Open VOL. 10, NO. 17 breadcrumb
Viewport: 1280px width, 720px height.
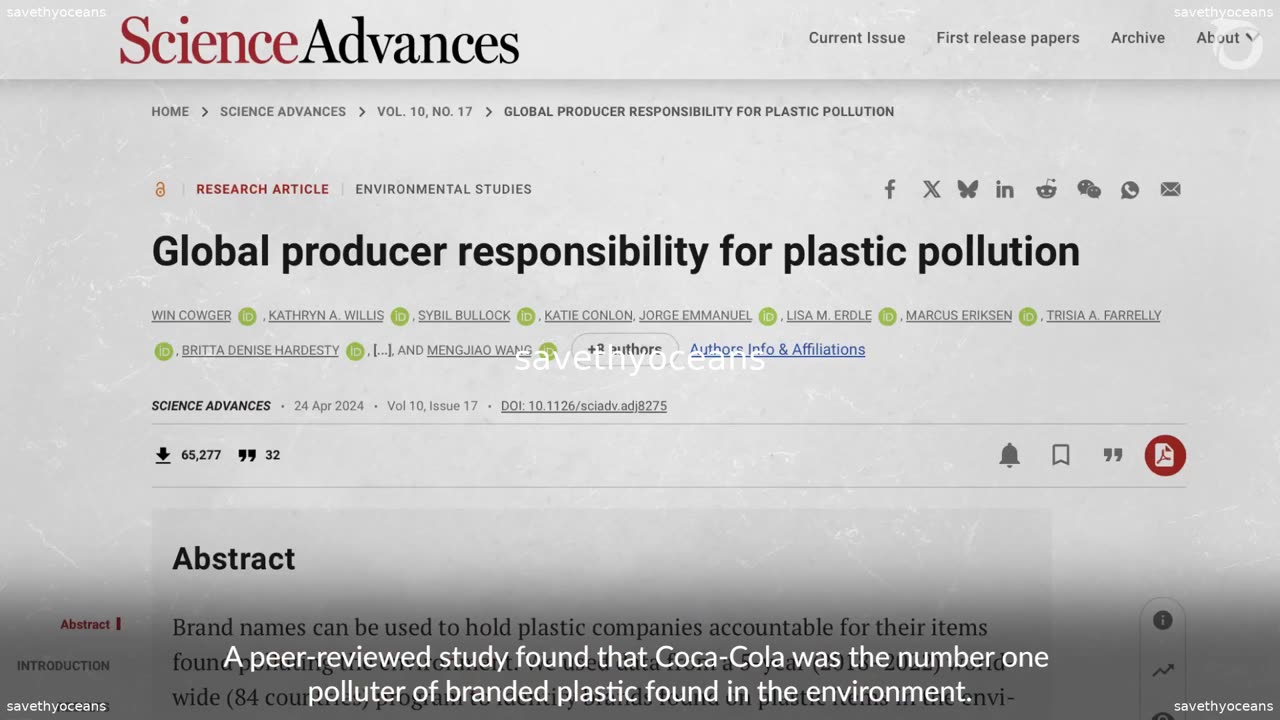424,111
